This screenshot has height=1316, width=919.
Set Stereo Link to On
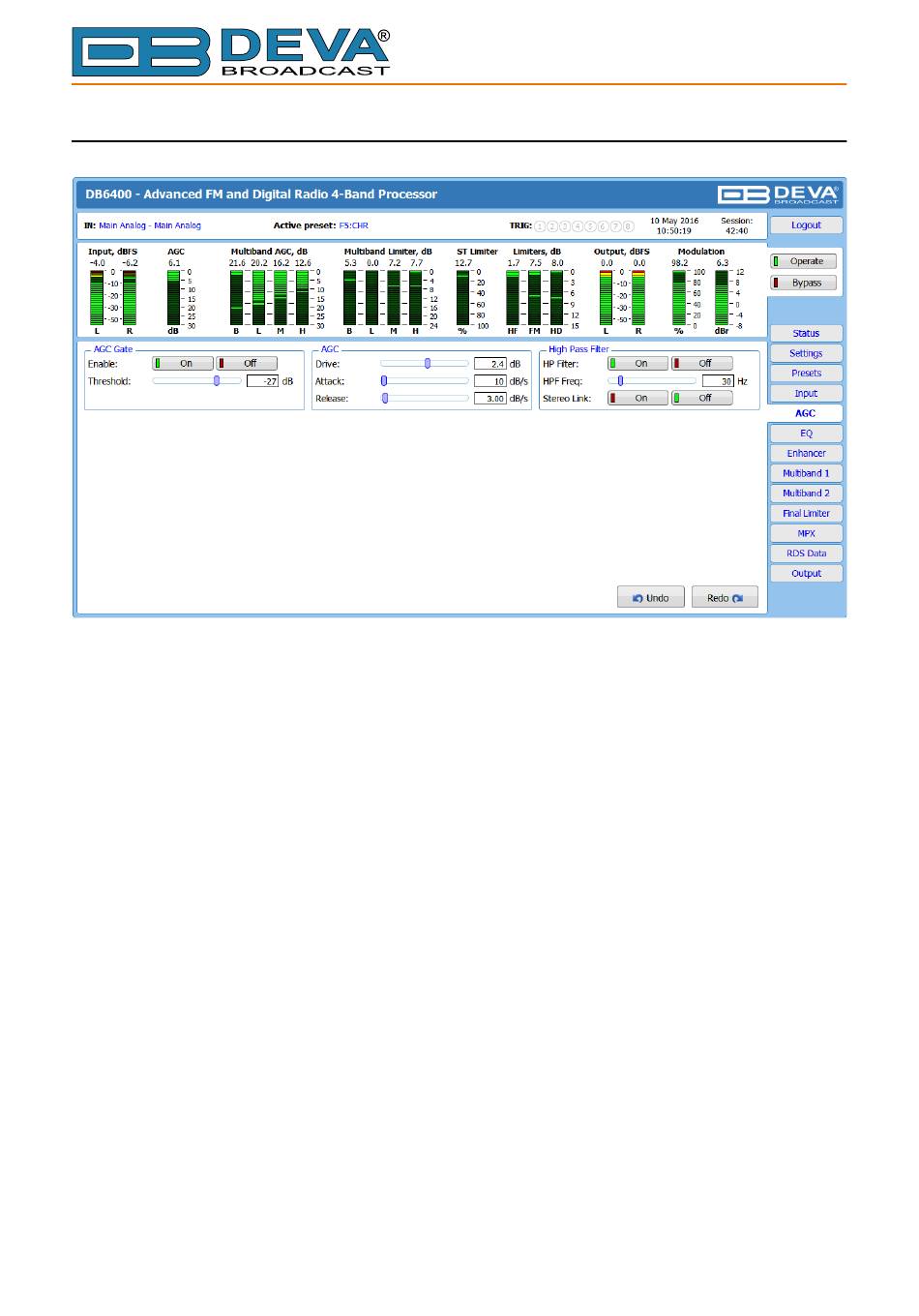click(x=637, y=399)
